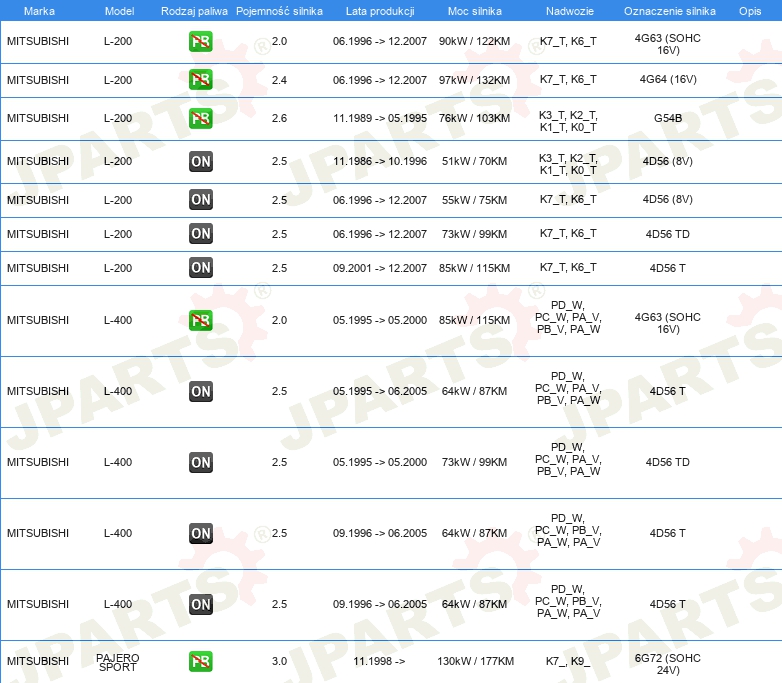Click the Oznaczenie silnika column header
Image resolution: width=782 pixels, height=683 pixels.
pos(669,11)
